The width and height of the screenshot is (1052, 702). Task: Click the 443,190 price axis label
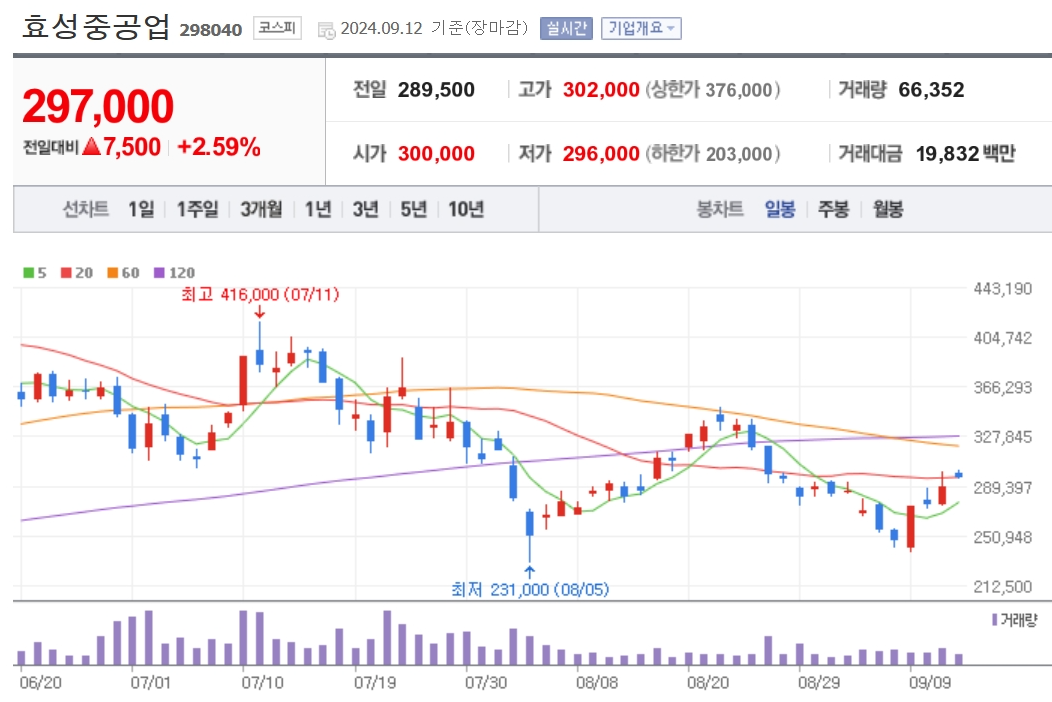[1003, 289]
